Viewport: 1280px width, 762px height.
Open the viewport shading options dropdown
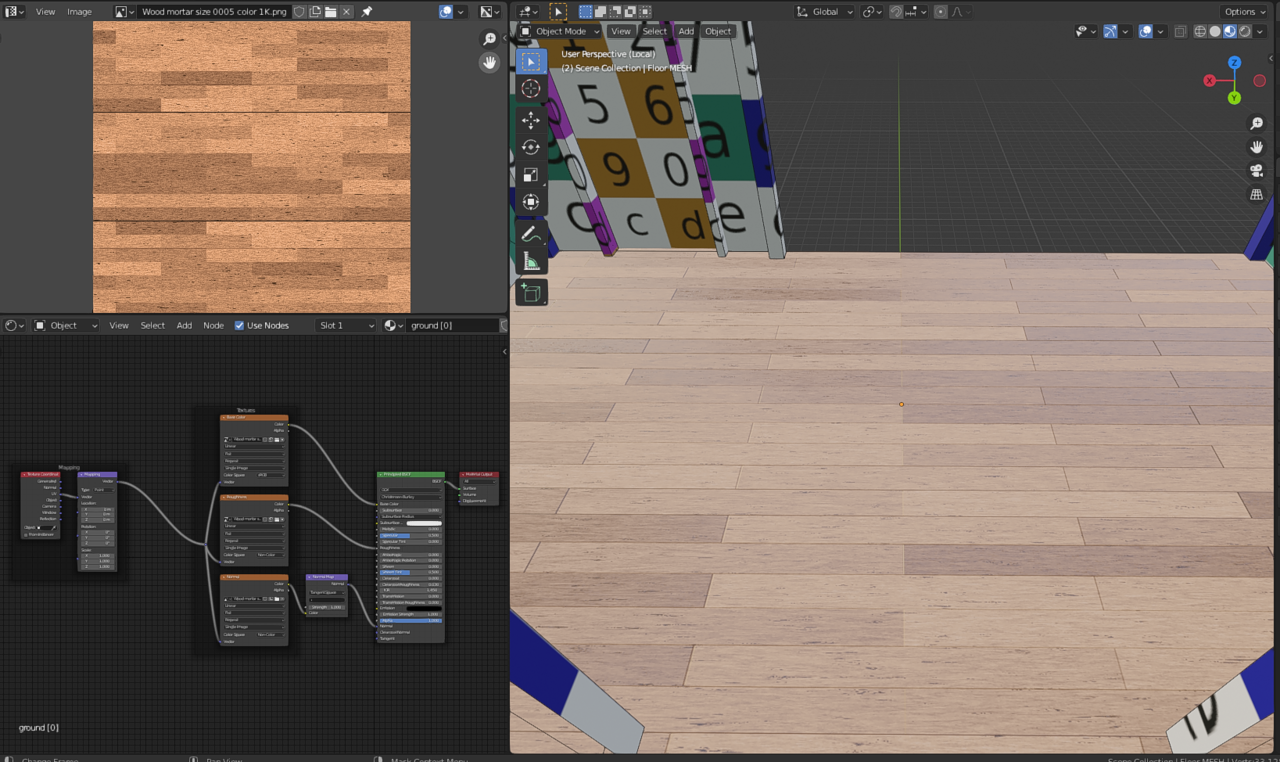[1261, 31]
